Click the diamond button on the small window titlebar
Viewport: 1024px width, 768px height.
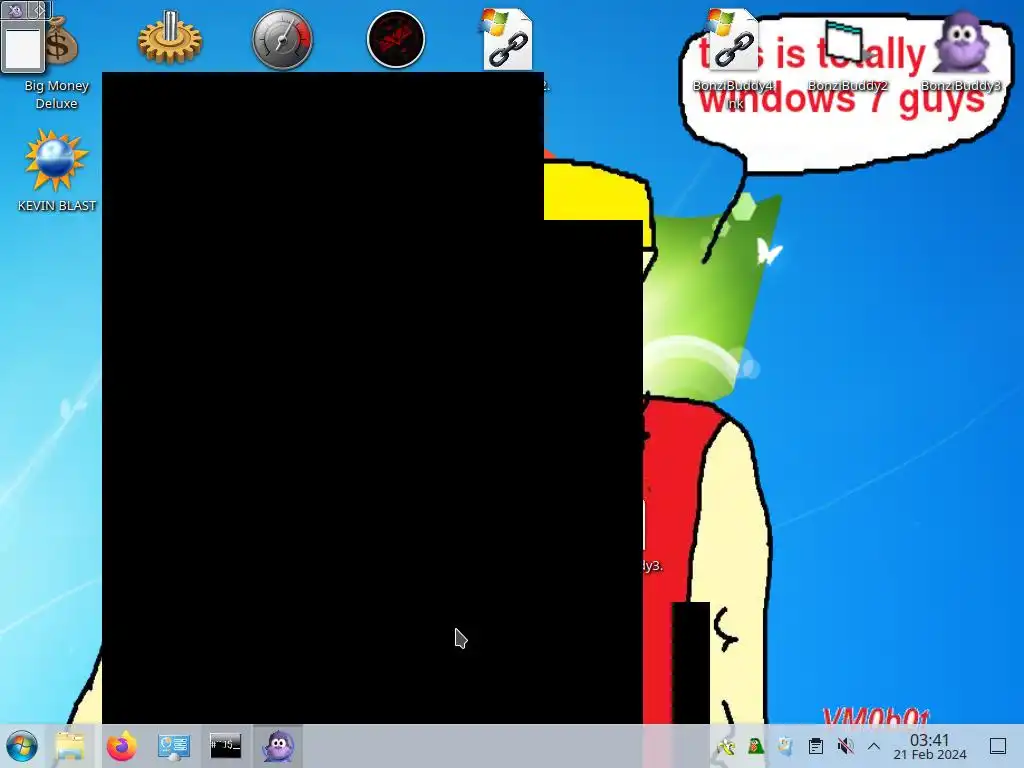(x=39, y=10)
